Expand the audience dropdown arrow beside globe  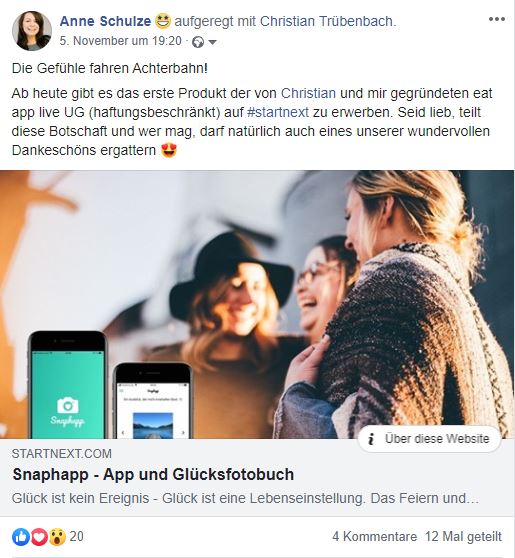212,42
